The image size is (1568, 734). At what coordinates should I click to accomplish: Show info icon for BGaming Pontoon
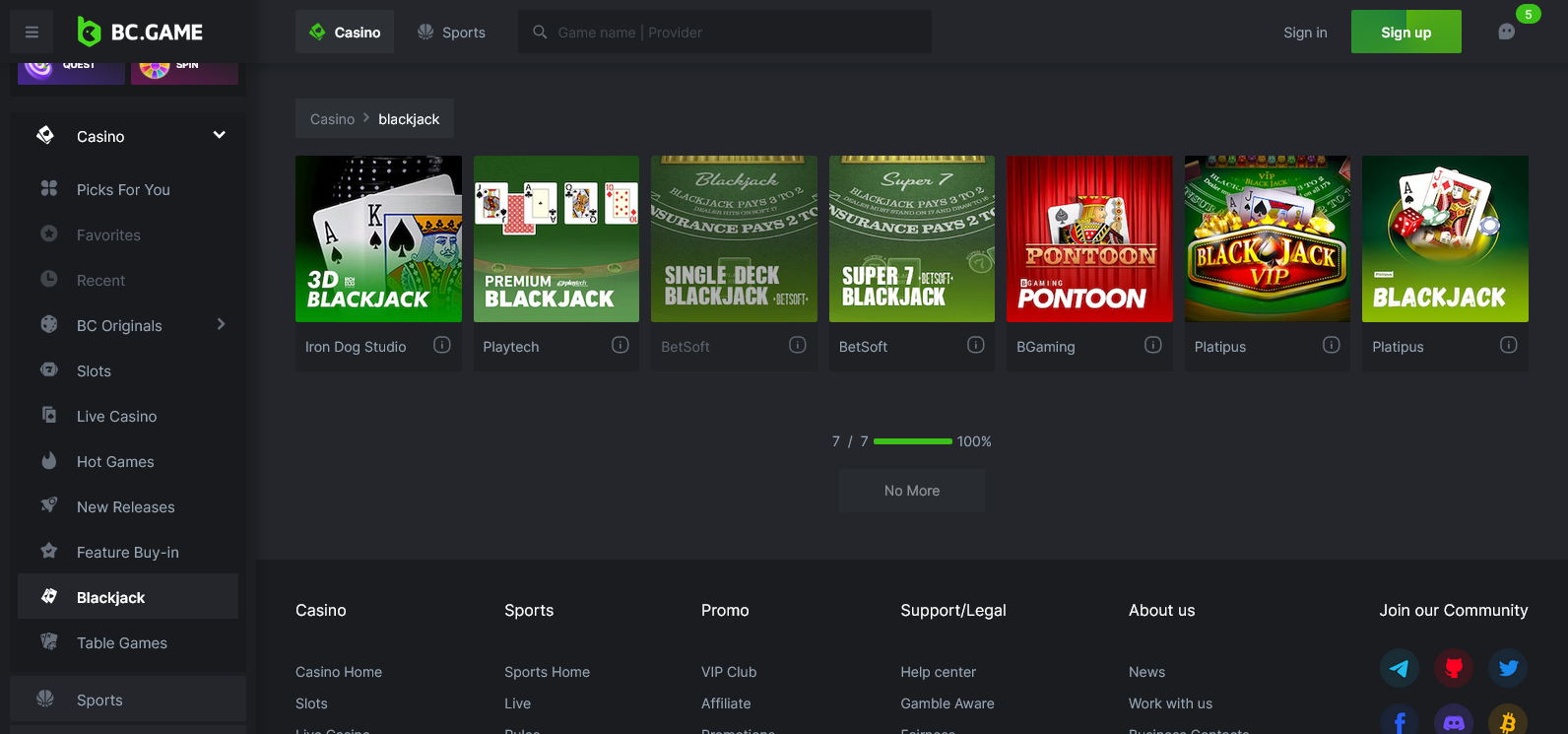[1153, 345]
